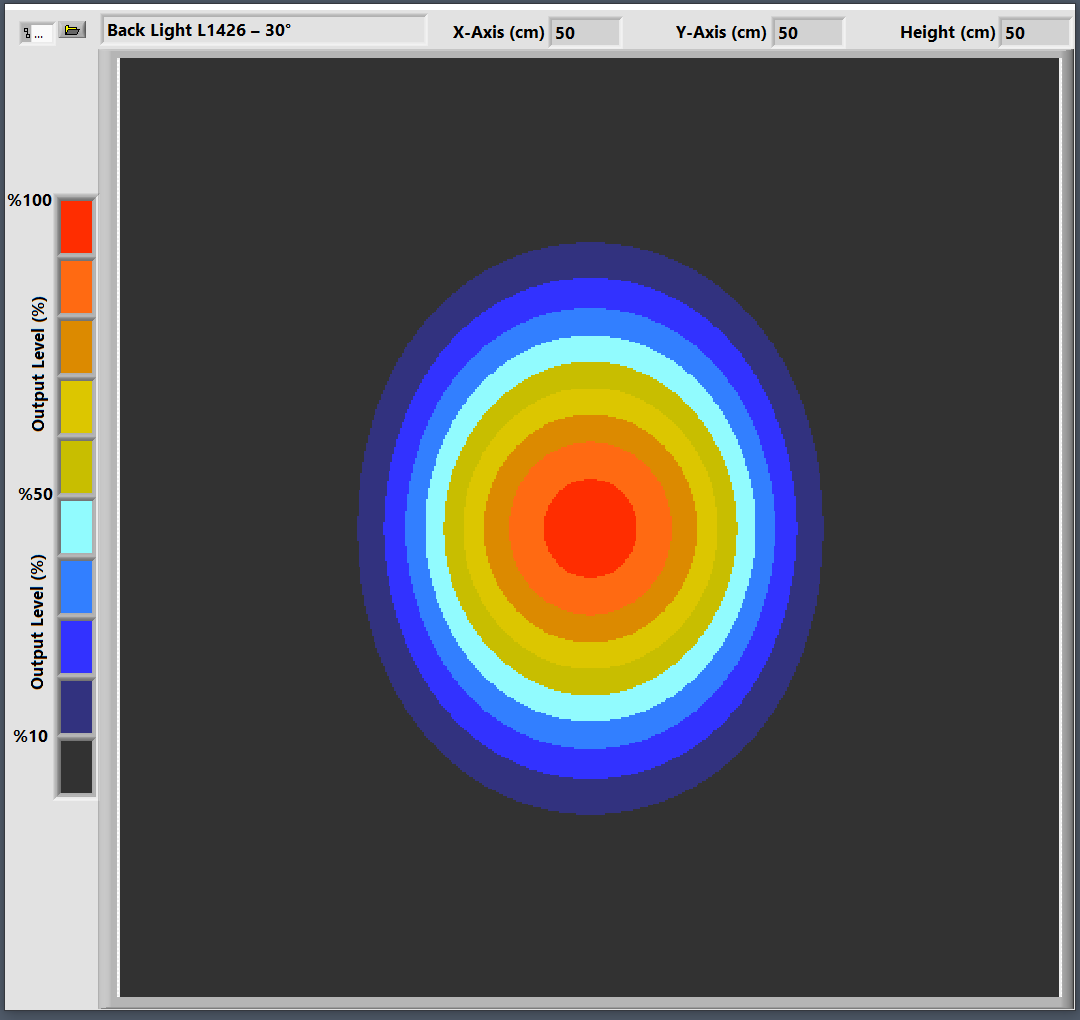Click the red center of the light plot
The height and width of the screenshot is (1020, 1080).
pyautogui.click(x=590, y=528)
